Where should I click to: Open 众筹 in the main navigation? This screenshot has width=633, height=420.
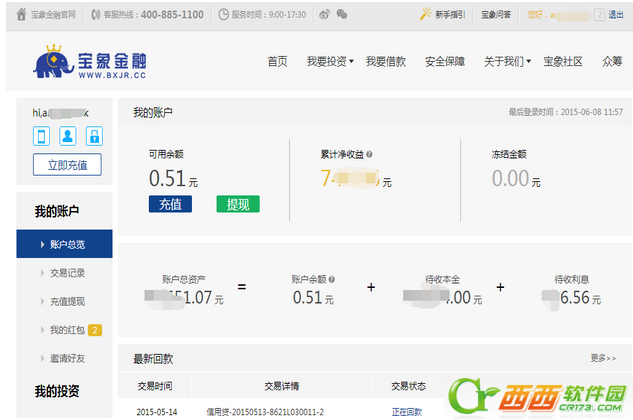point(612,62)
